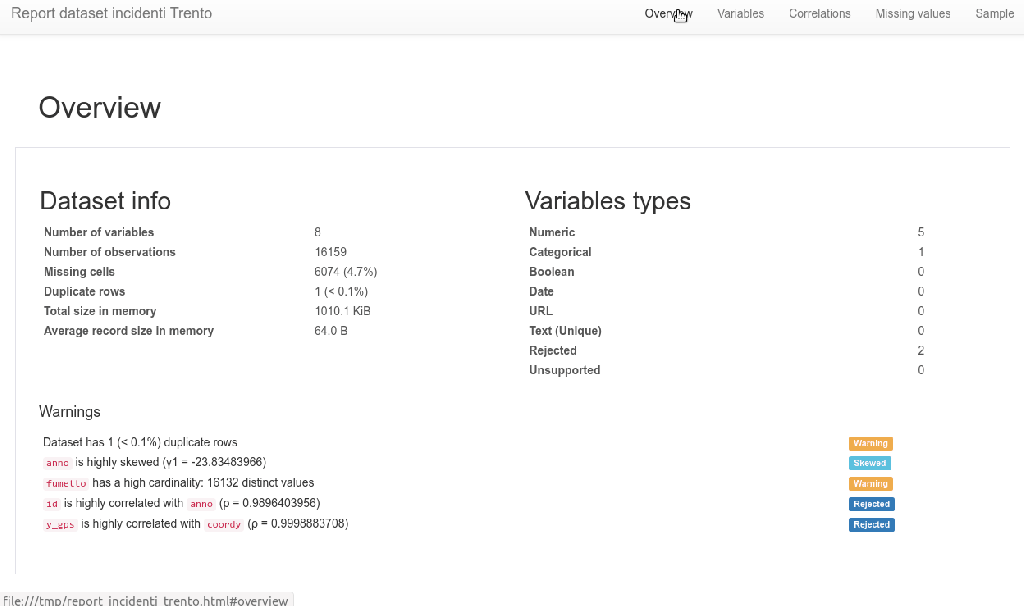Click the '64.0 B' value
The image size is (1024, 606).
[x=330, y=330]
